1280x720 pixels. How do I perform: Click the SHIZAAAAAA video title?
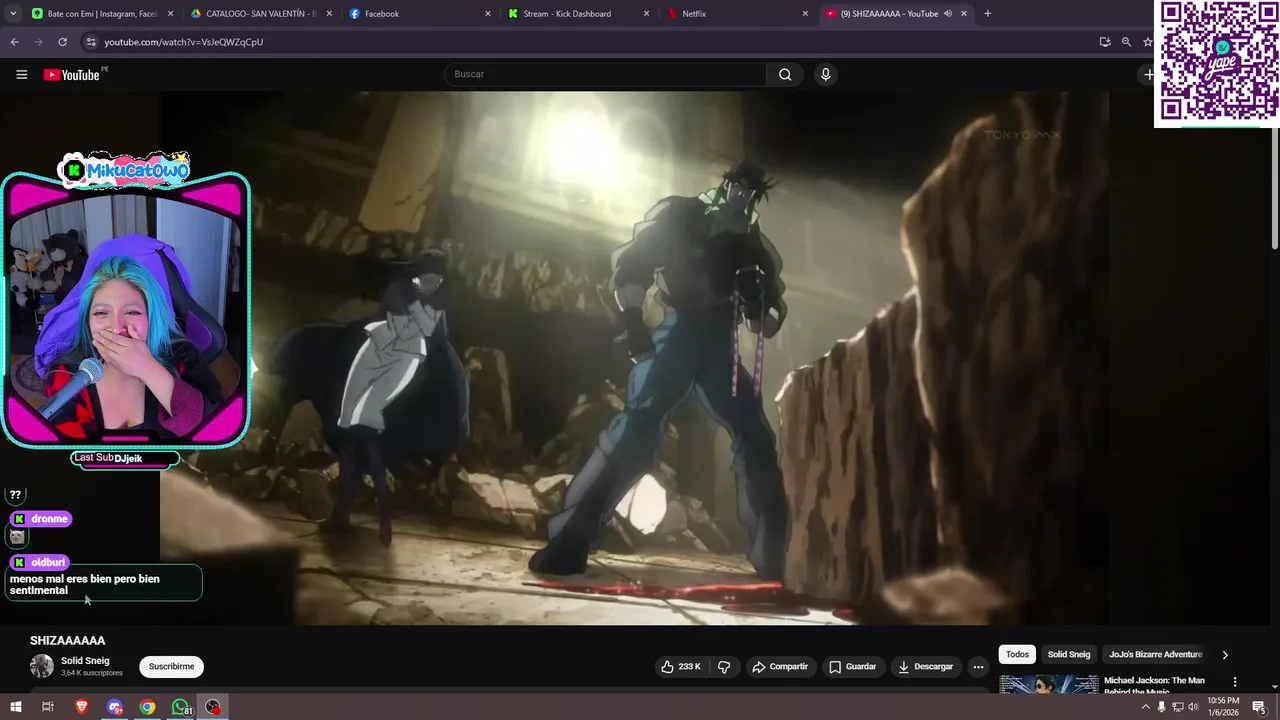68,641
